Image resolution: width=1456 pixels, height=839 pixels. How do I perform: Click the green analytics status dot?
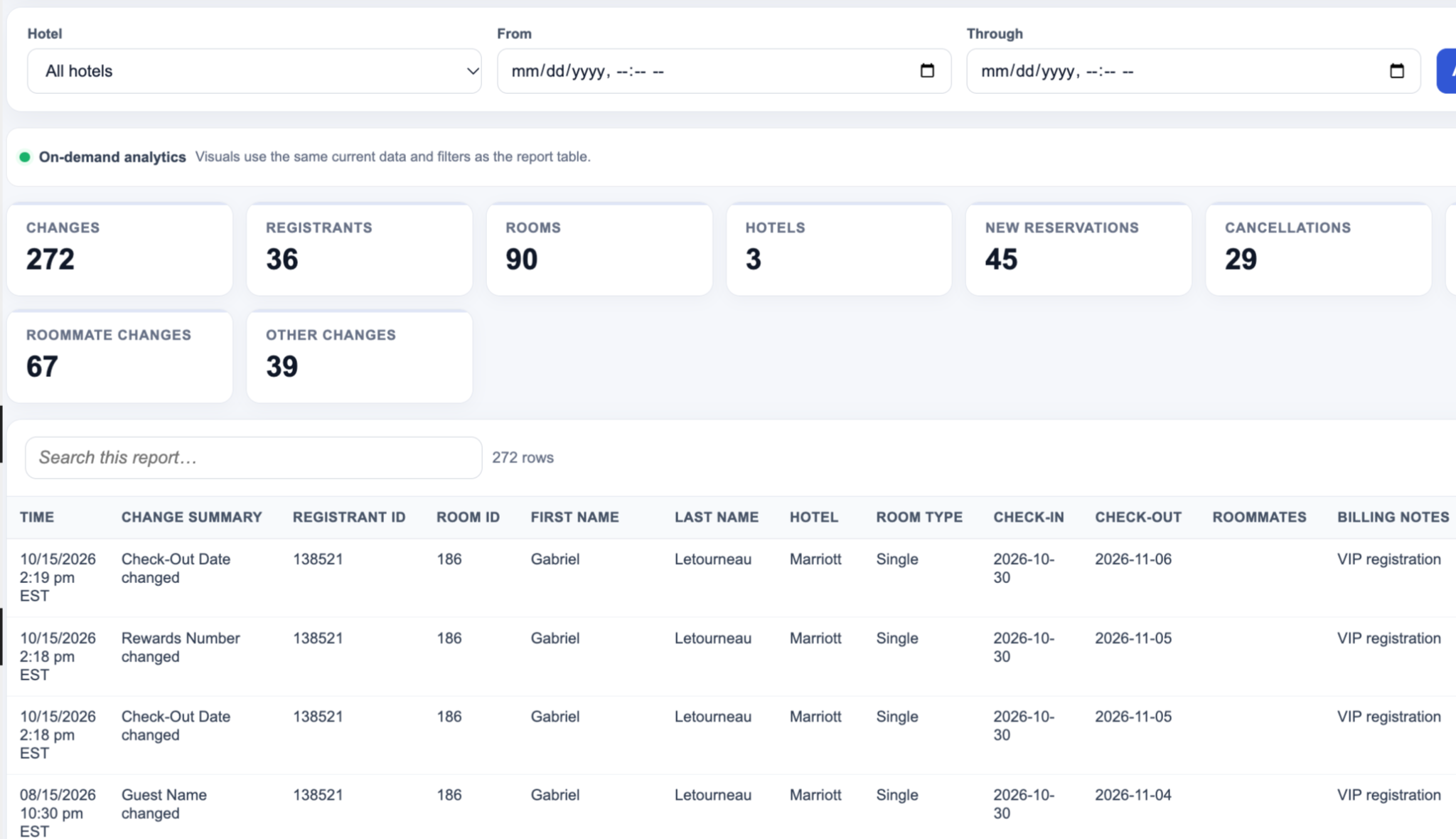pos(25,157)
